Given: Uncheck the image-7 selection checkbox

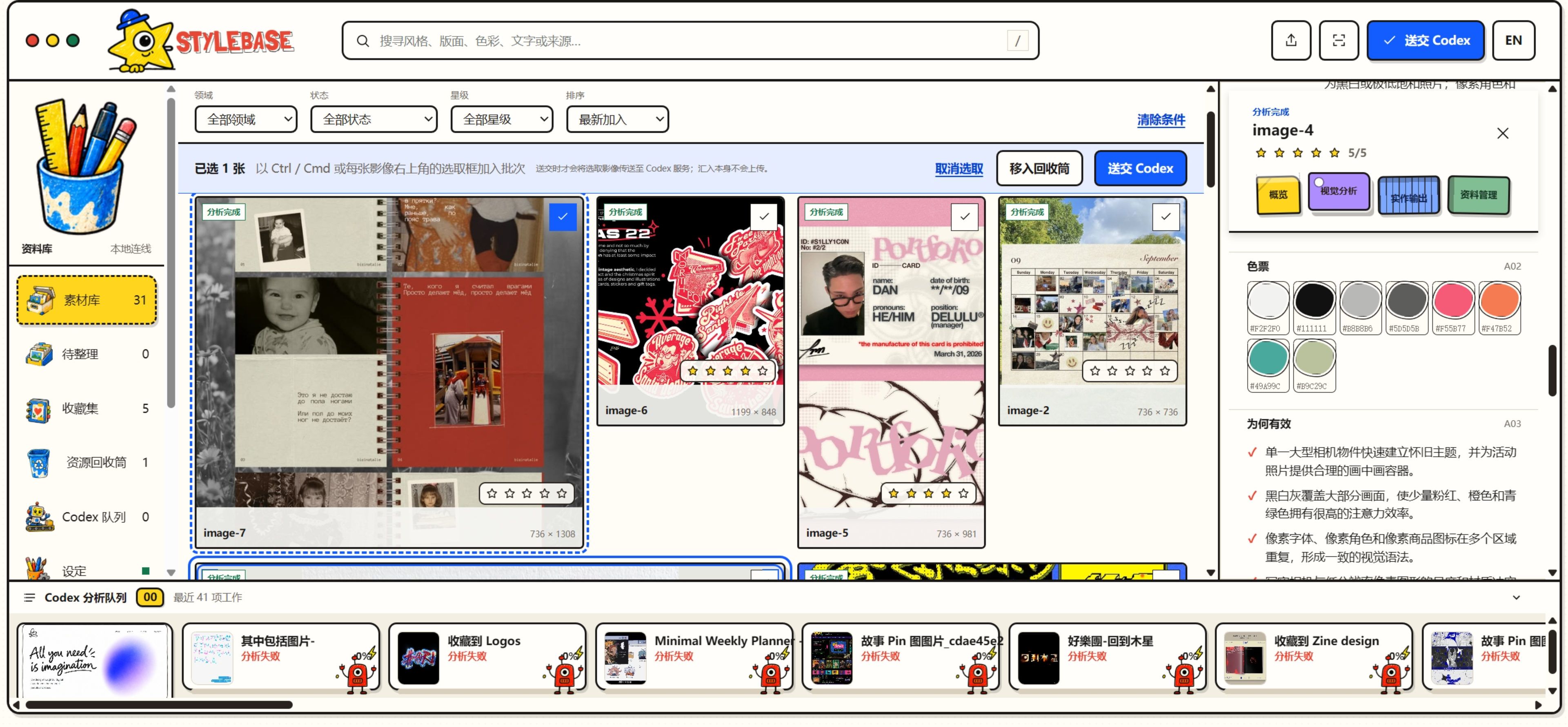Looking at the screenshot, I should (x=563, y=217).
